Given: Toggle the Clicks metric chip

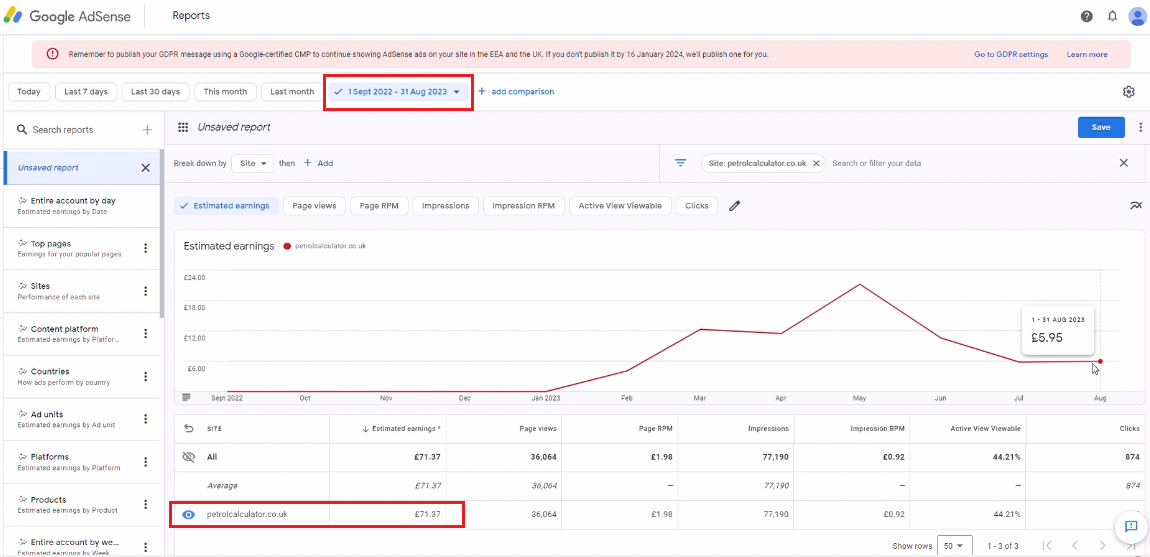Looking at the screenshot, I should [x=697, y=206].
